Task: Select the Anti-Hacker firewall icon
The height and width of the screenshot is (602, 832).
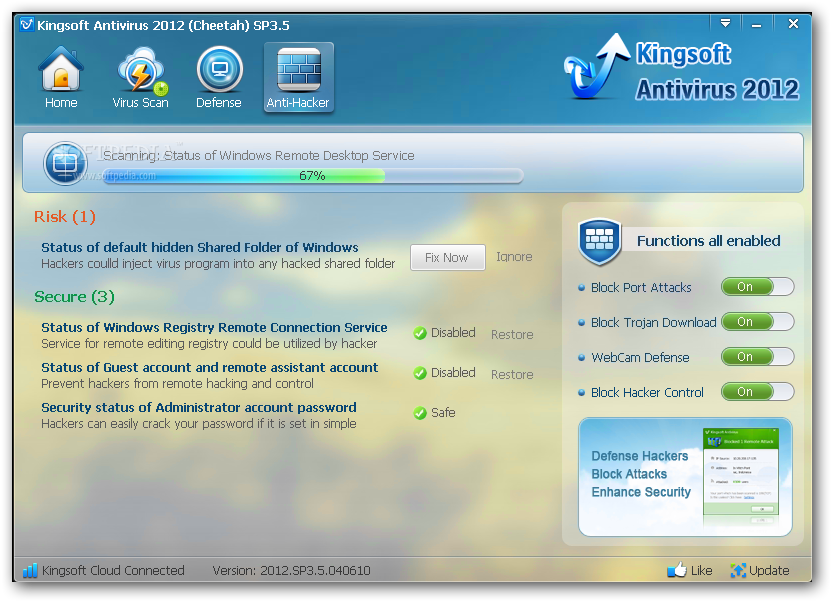Action: 299,69
